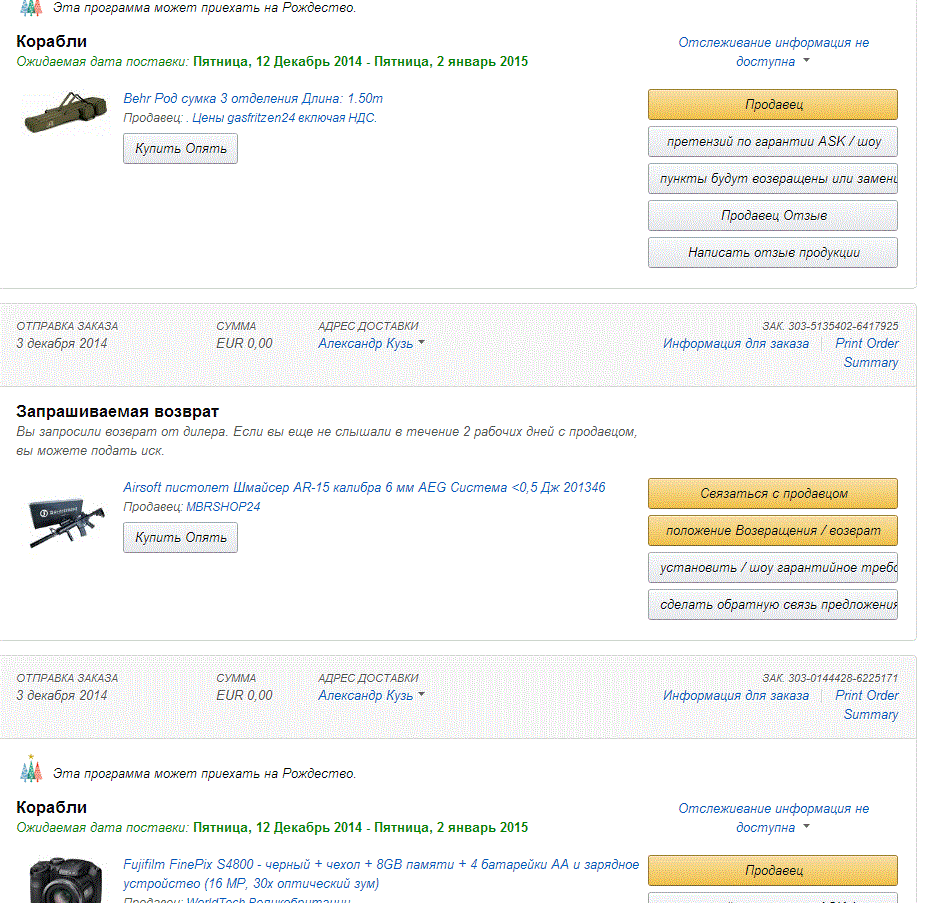Click Связаться с продавцом button

coord(772,493)
